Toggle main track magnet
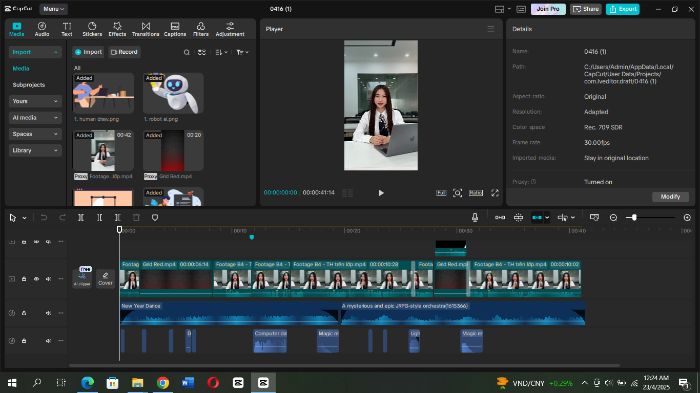 (500, 217)
